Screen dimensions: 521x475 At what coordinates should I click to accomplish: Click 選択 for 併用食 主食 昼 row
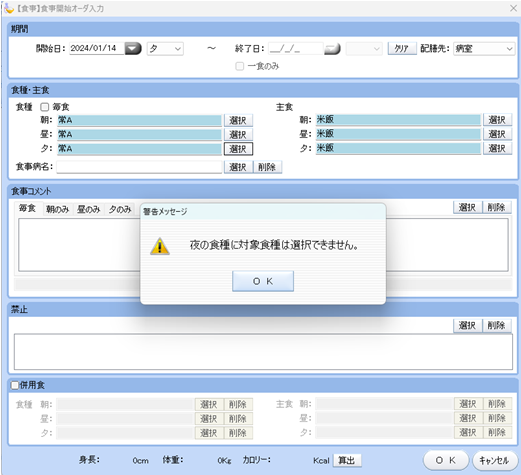tap(468, 418)
